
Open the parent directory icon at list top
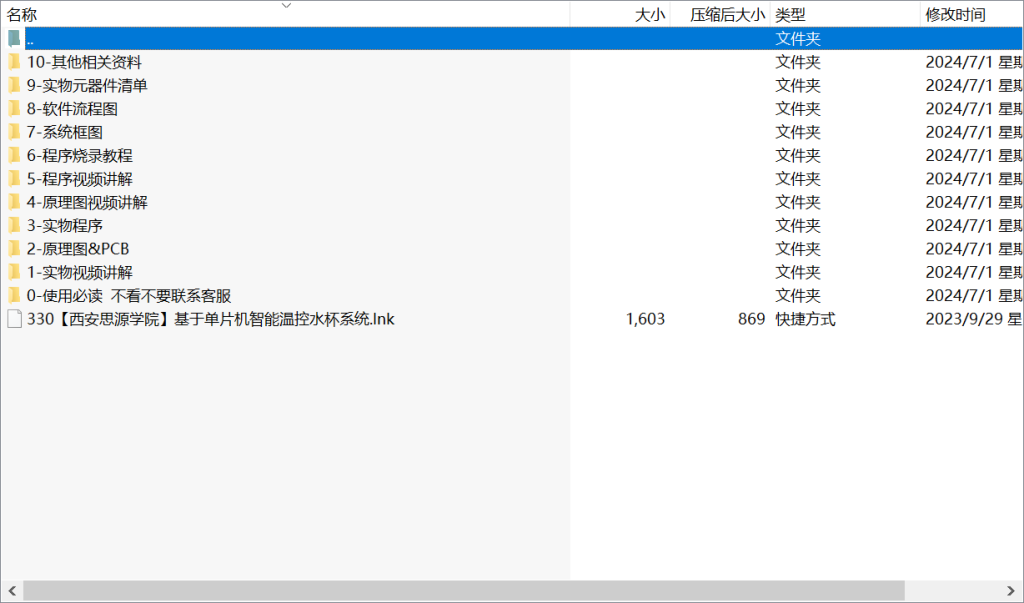coord(13,37)
